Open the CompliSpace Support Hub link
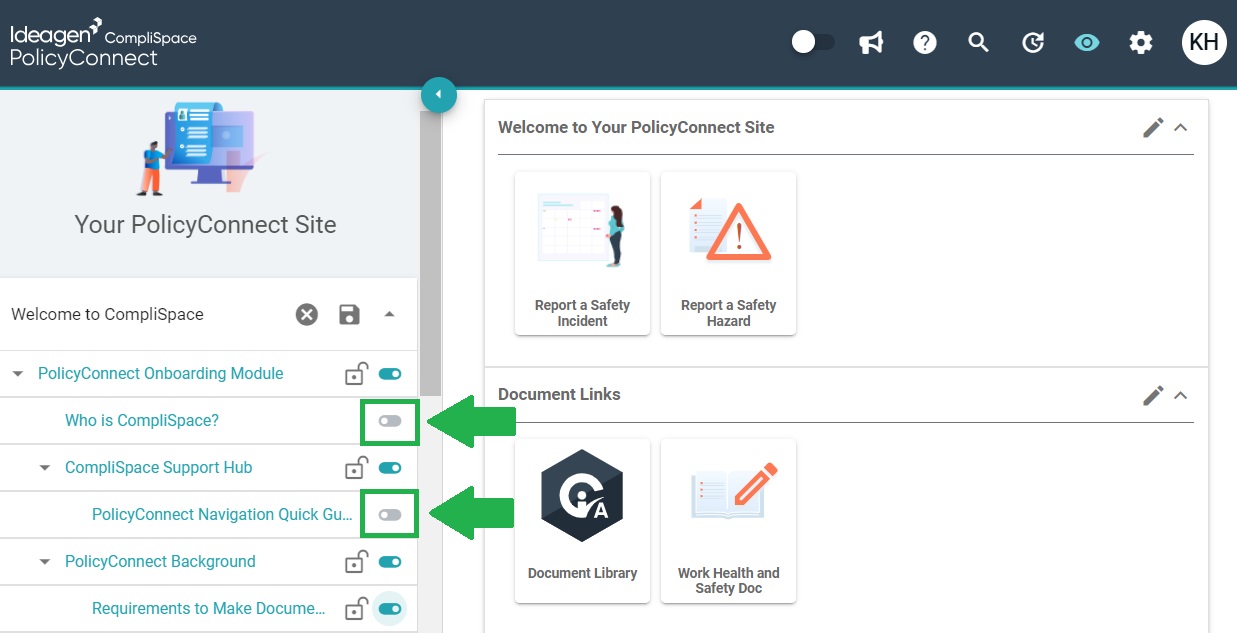This screenshot has width=1237, height=633. tap(159, 468)
